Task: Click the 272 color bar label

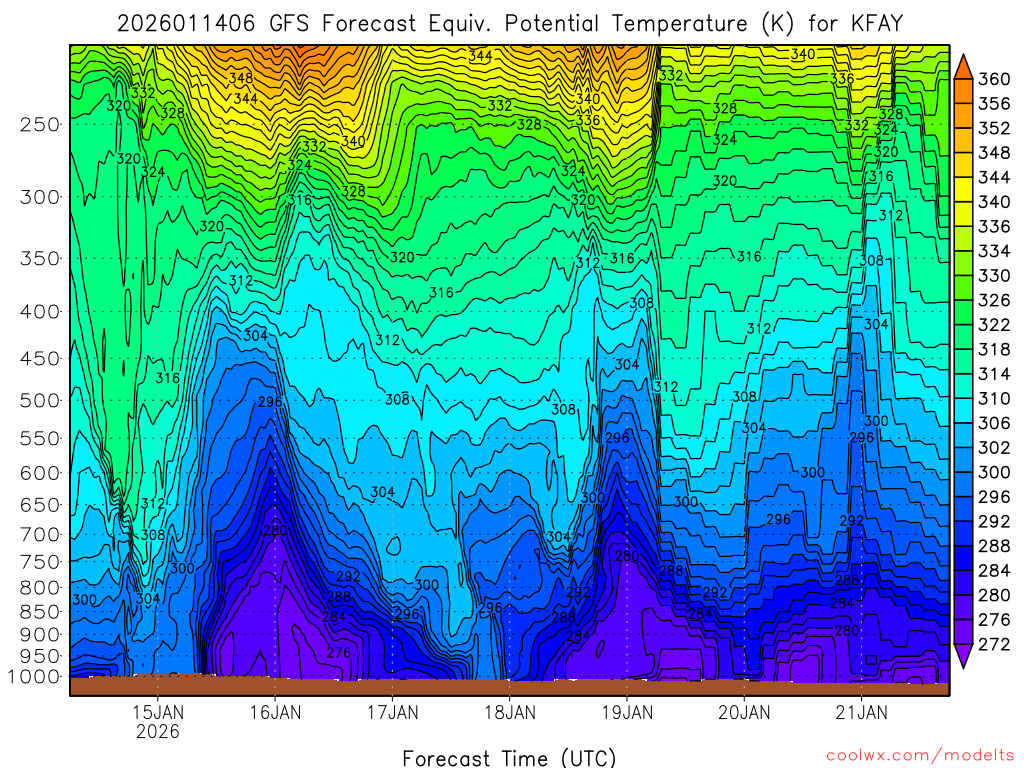Action: 994,645
